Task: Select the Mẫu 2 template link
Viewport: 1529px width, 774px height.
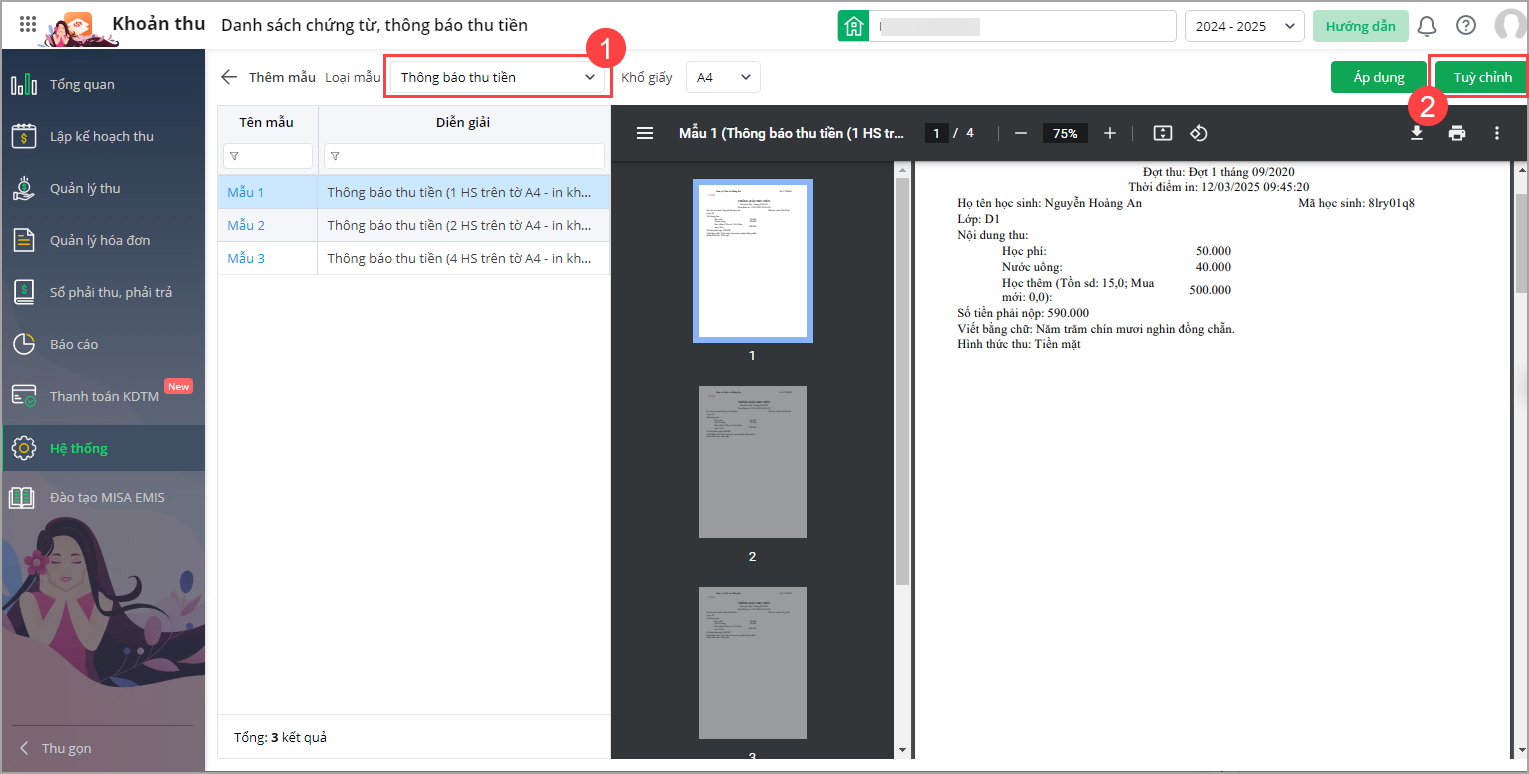Action: click(246, 225)
